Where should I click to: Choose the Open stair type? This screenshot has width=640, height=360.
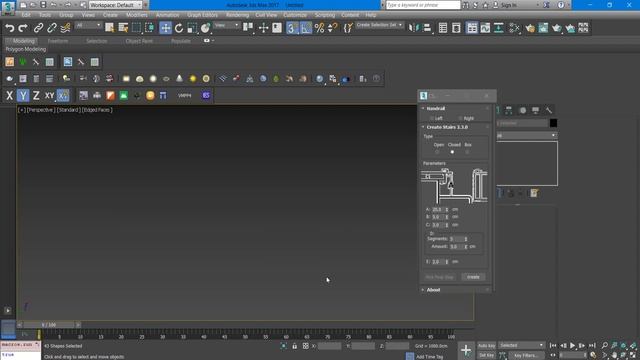437,152
